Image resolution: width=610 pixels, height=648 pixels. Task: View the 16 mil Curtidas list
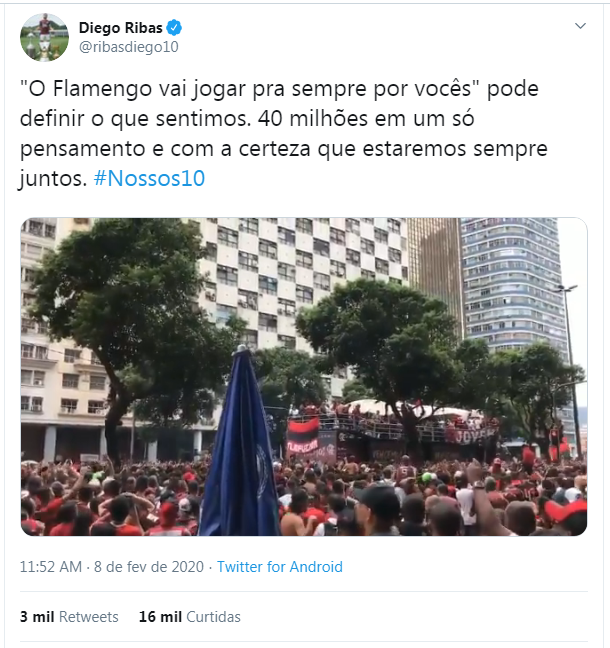pos(190,617)
